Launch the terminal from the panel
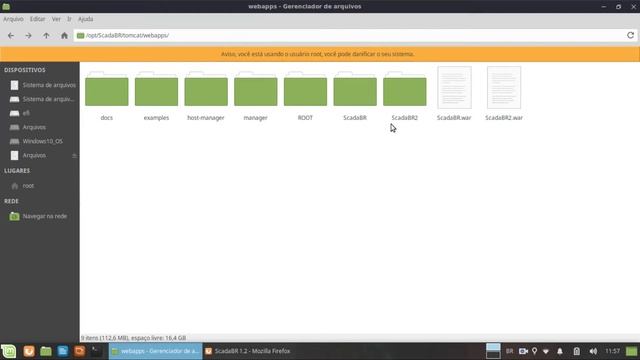Screen dimensions: 640x360 click(x=96, y=351)
